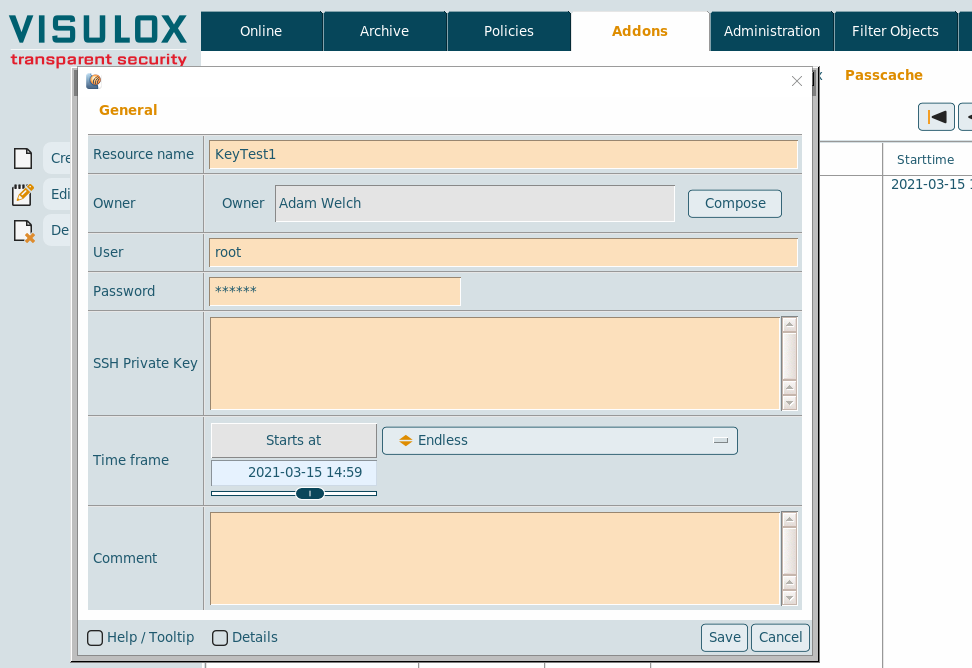The height and width of the screenshot is (668, 972).
Task: Save the resource entry
Action: pos(724,638)
